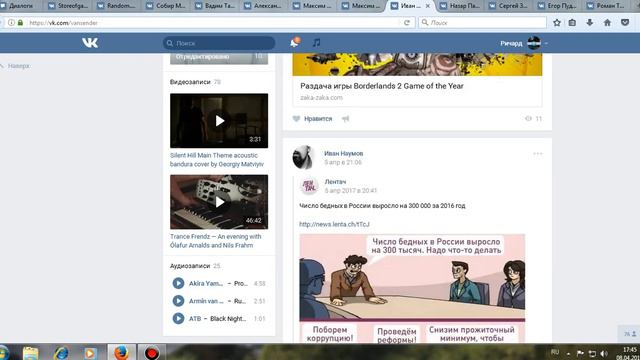Share the Borderlands post via megaphone icon
640x360 pixels.
(346, 119)
